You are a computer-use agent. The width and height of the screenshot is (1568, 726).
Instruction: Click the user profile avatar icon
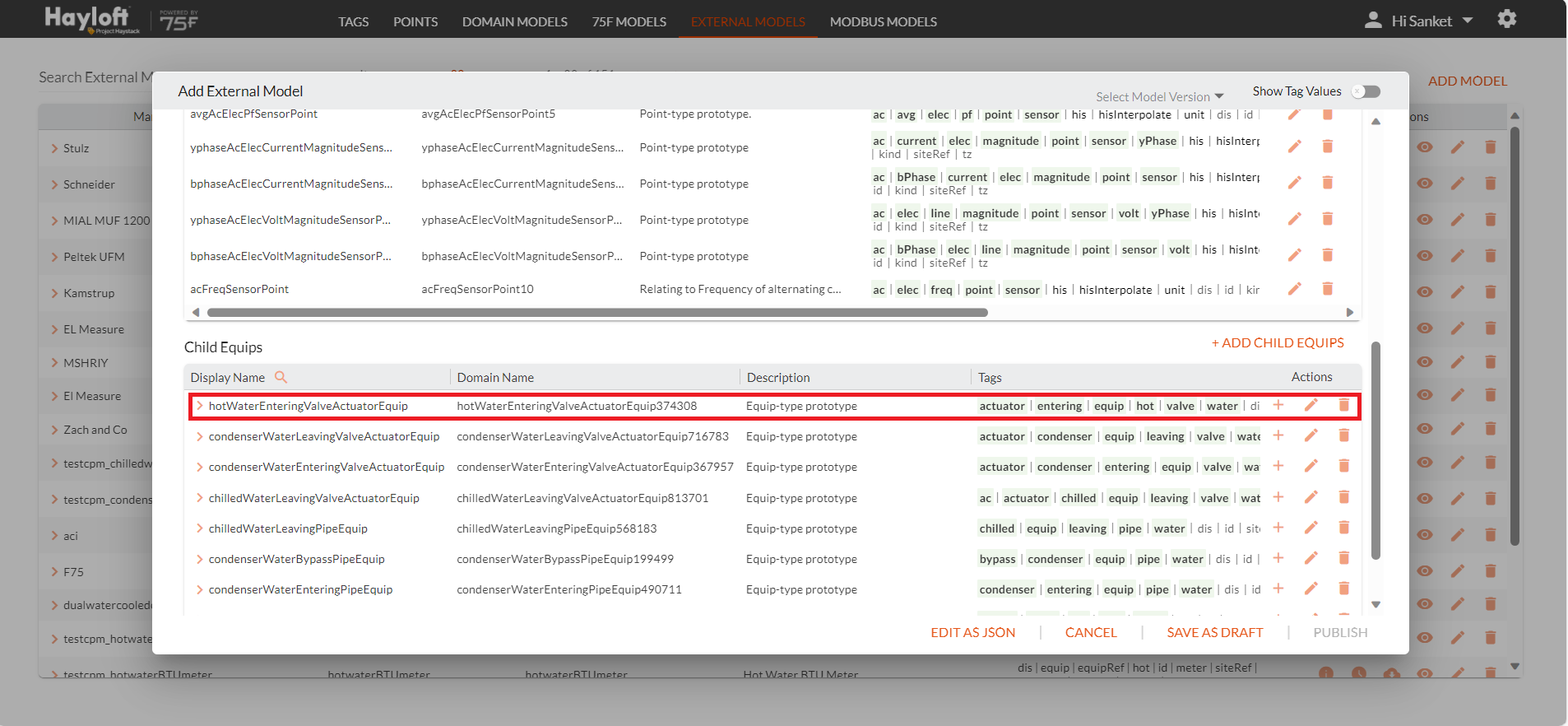click(x=1373, y=20)
